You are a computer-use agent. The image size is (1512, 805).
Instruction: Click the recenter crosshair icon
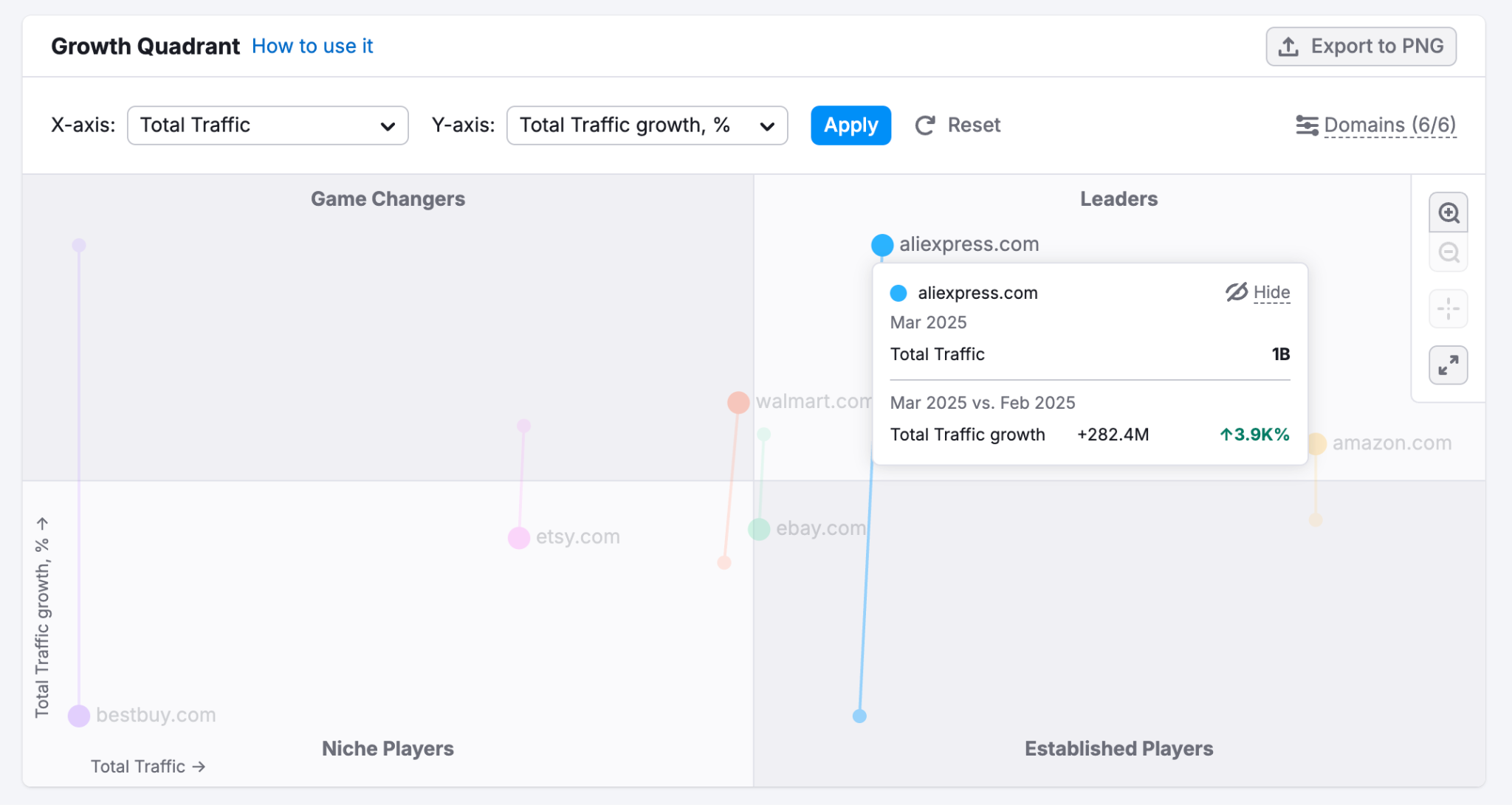(x=1448, y=308)
